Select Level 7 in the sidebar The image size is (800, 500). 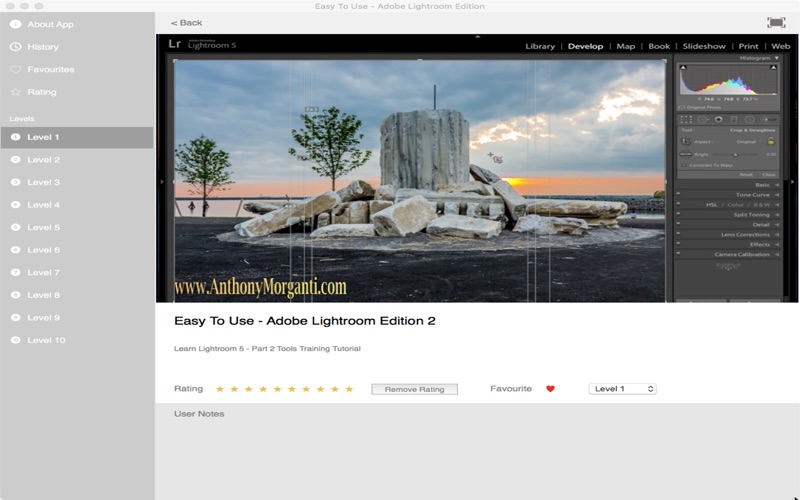tap(77, 272)
